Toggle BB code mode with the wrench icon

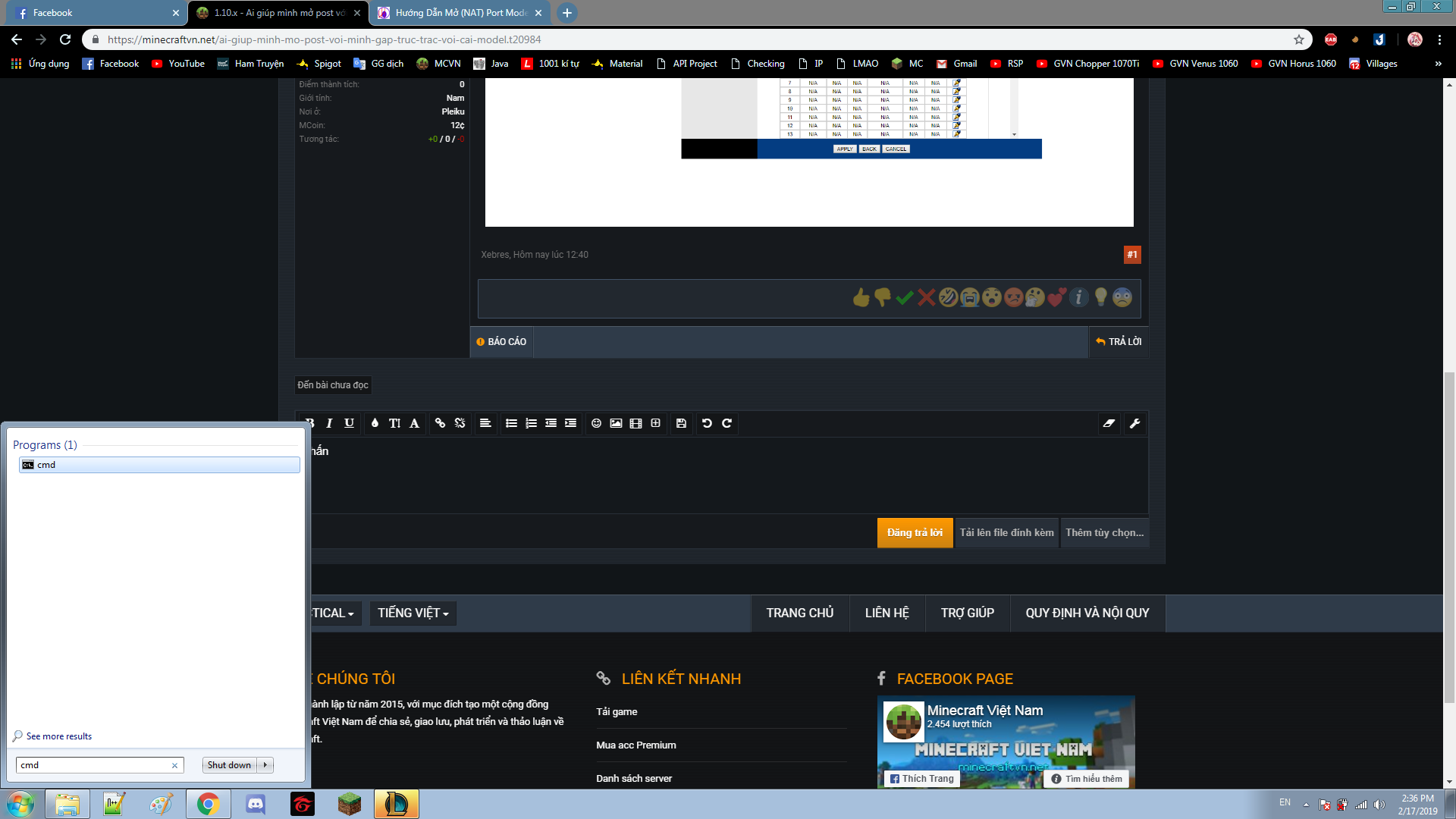pos(1134,423)
